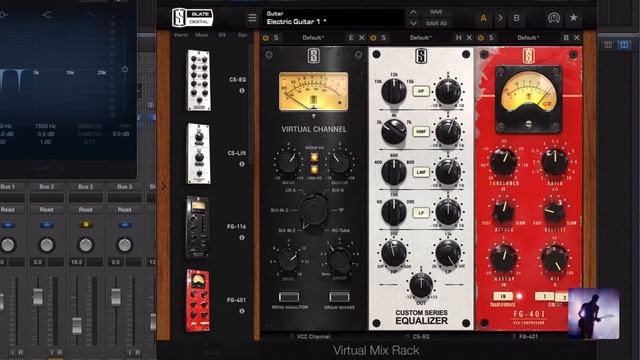This screenshot has width=640, height=360.
Task: Open info icon under CS-Lift label
Action: click(x=242, y=164)
